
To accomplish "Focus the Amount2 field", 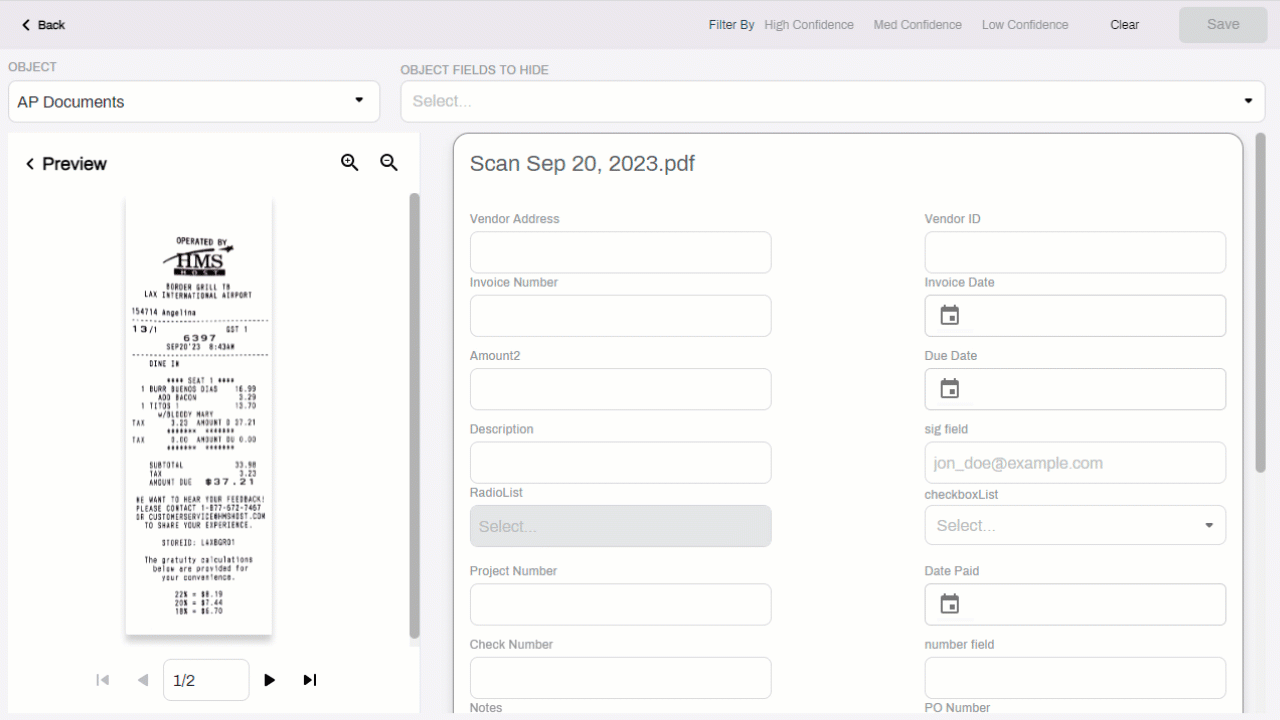I will (621, 389).
